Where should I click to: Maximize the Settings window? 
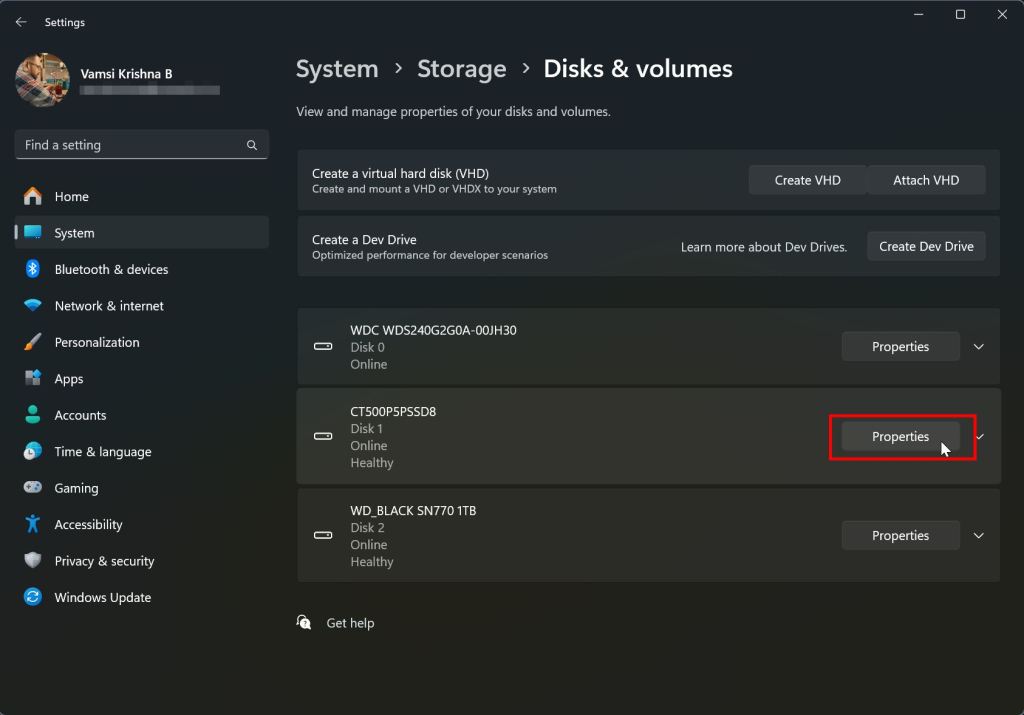point(960,14)
